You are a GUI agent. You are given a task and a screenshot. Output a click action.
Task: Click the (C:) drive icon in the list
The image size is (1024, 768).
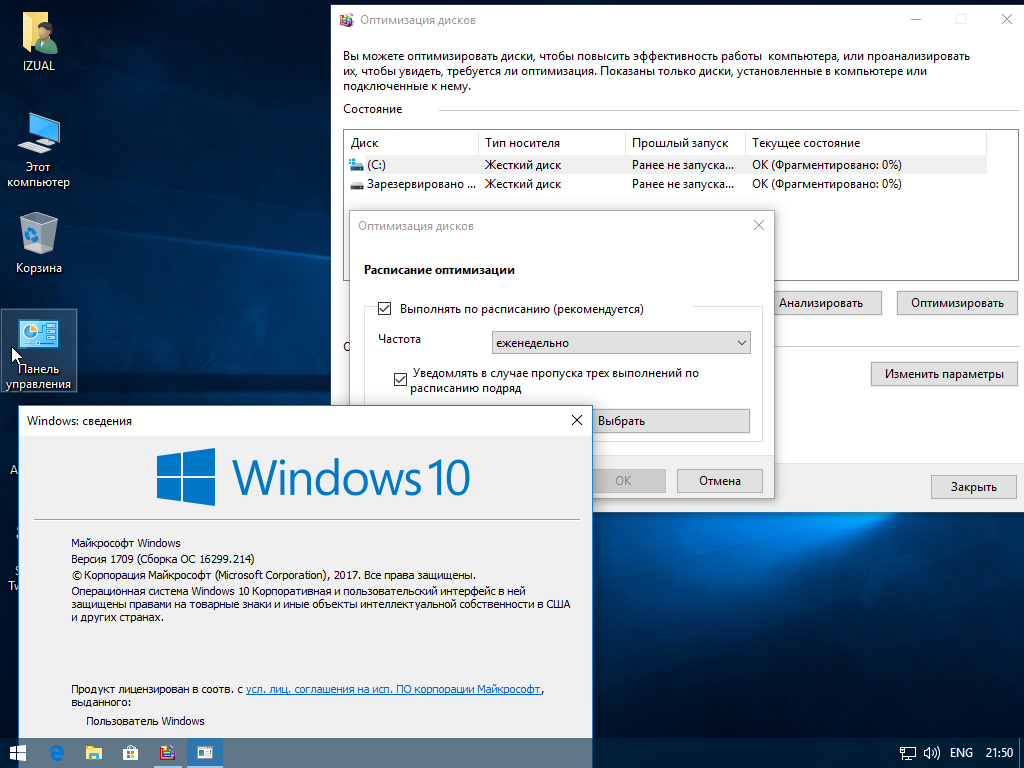356,165
